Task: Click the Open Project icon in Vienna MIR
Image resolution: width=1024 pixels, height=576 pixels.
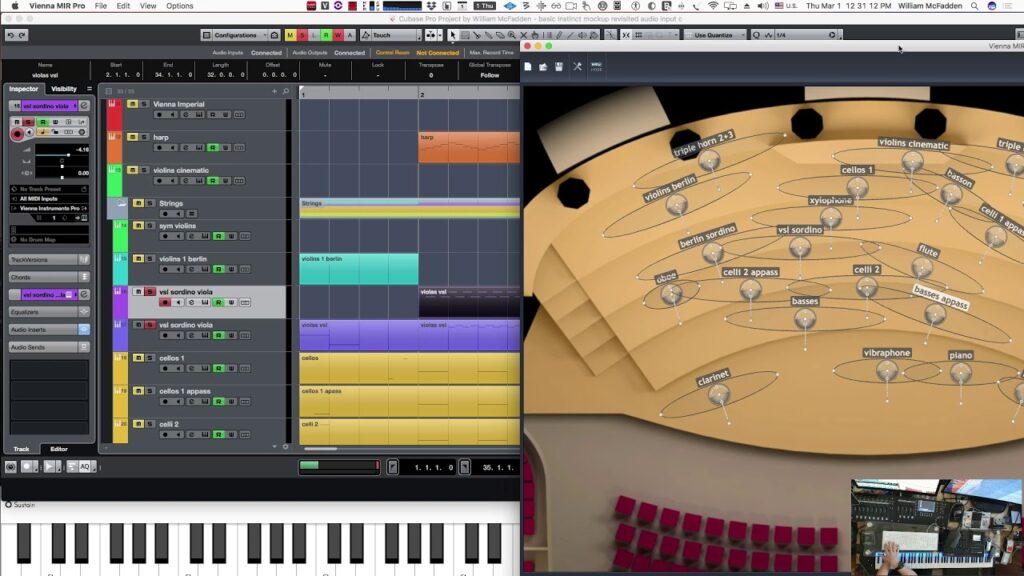Action: click(x=543, y=67)
